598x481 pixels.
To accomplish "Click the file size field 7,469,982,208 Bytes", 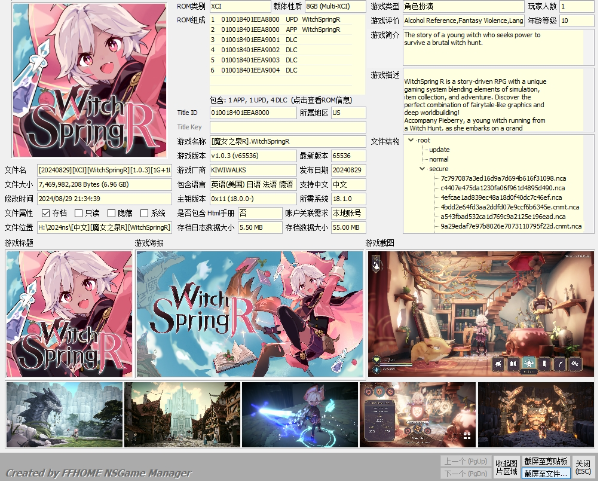I will (x=104, y=184).
